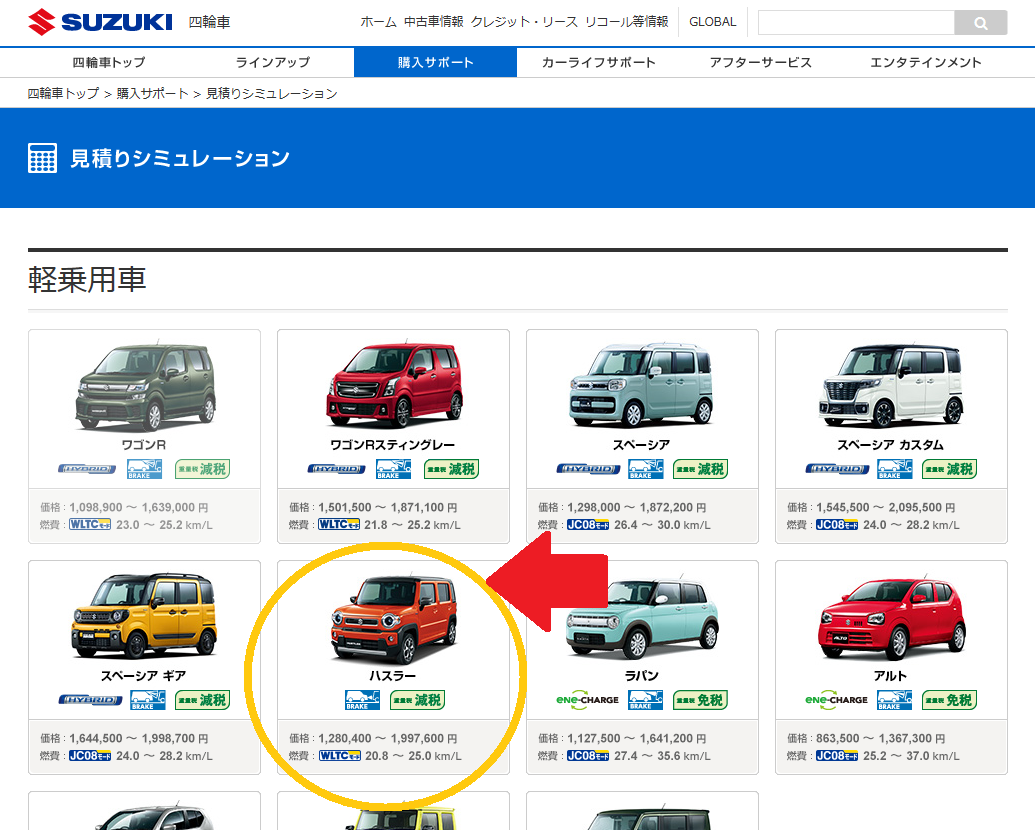Image resolution: width=1035 pixels, height=830 pixels.
Task: Click the BRAKE badge under ワゴンRスティングレー
Action: pos(393,469)
